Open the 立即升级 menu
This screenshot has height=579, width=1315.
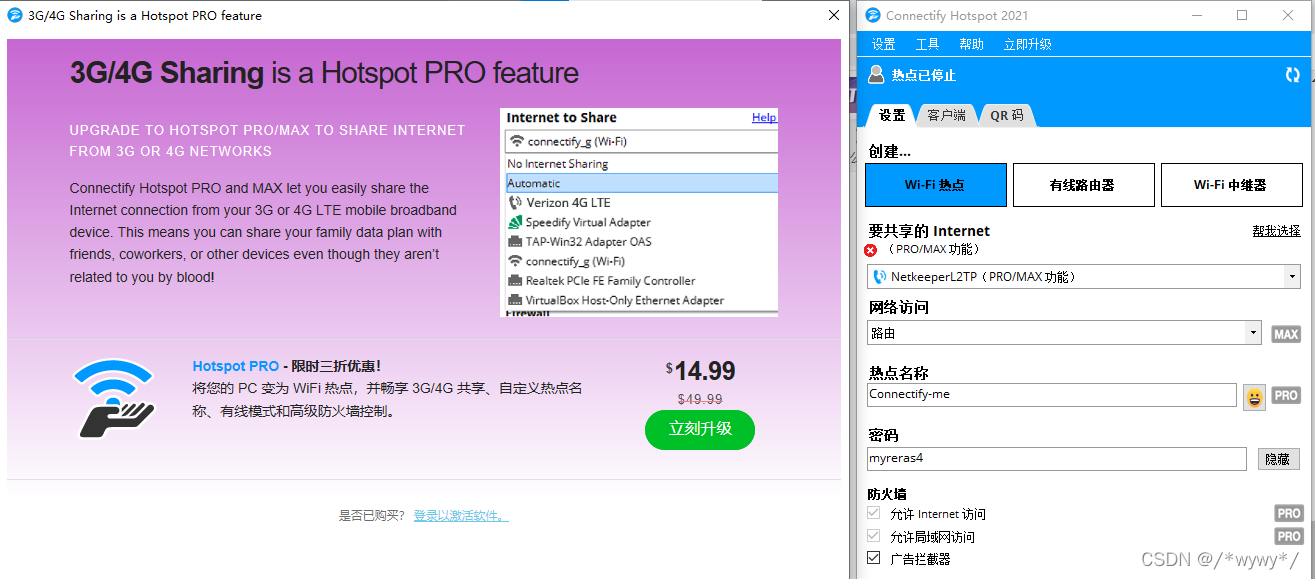pyautogui.click(x=1028, y=44)
